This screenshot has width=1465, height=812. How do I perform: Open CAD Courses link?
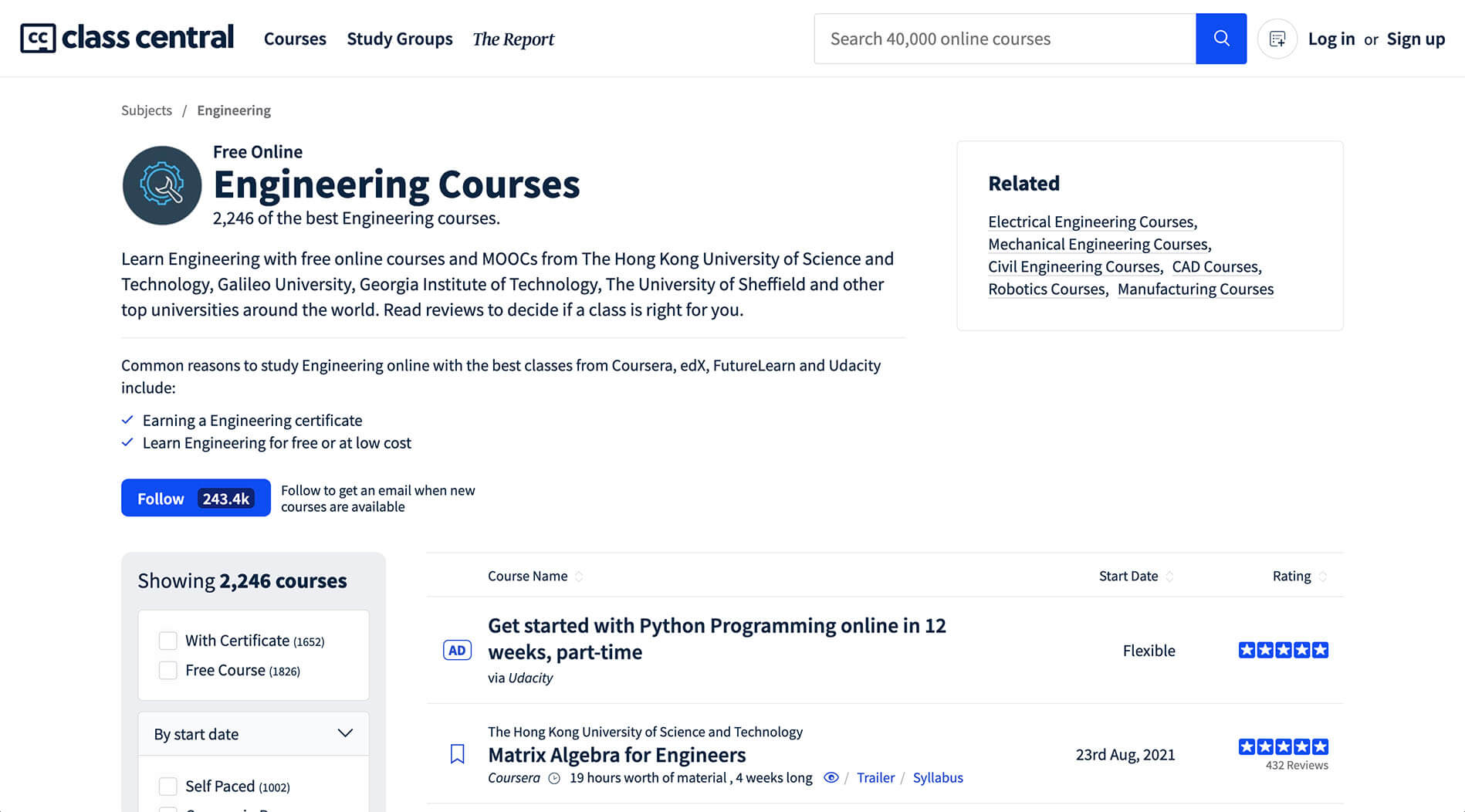coord(1216,267)
